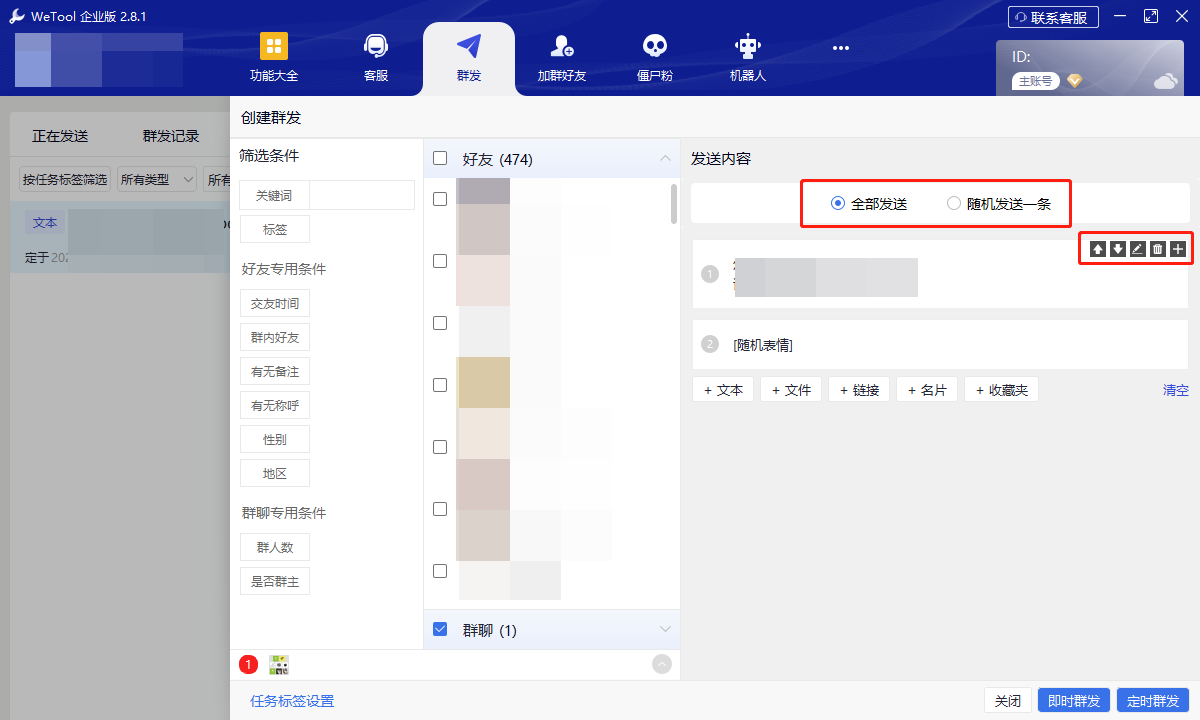Open the 群内好友 filter condition
The width and height of the screenshot is (1200, 720).
pyautogui.click(x=275, y=337)
